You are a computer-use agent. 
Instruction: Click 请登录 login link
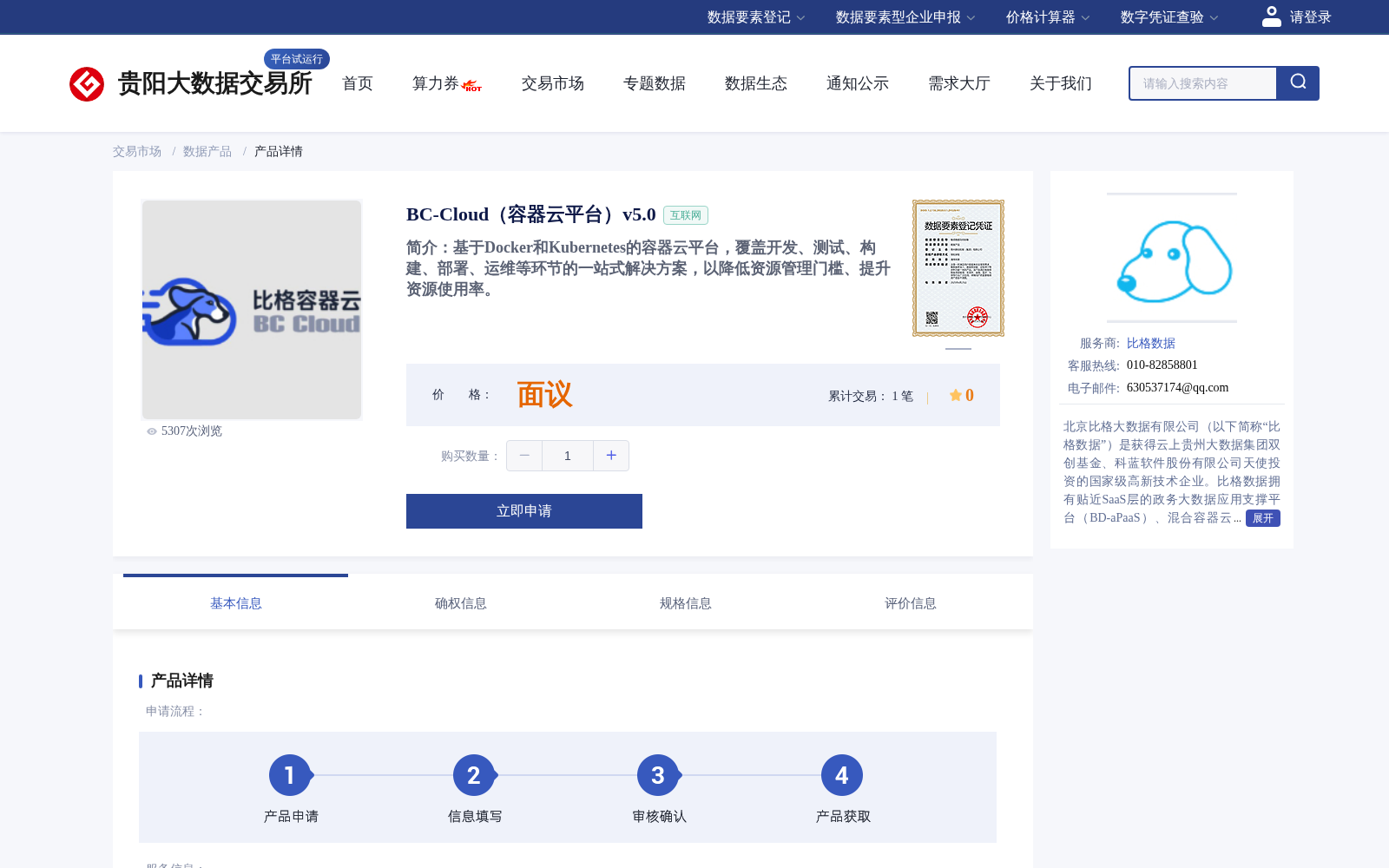(1310, 17)
